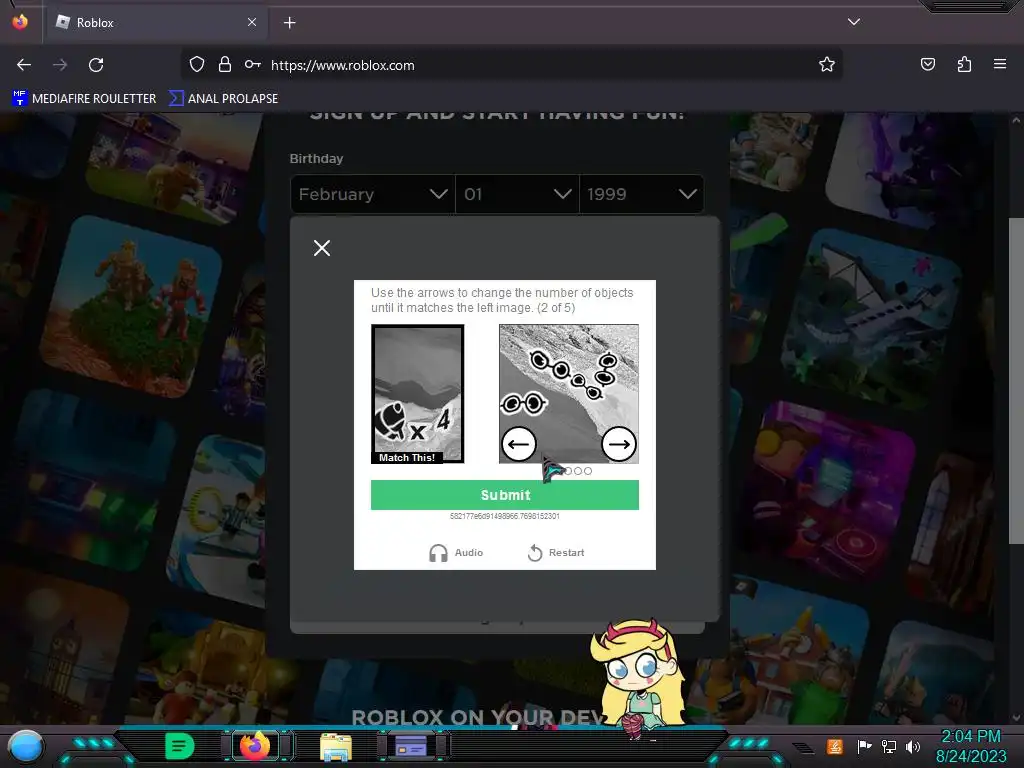Switch to Audio challenge
This screenshot has width=1024, height=768.
[x=456, y=552]
